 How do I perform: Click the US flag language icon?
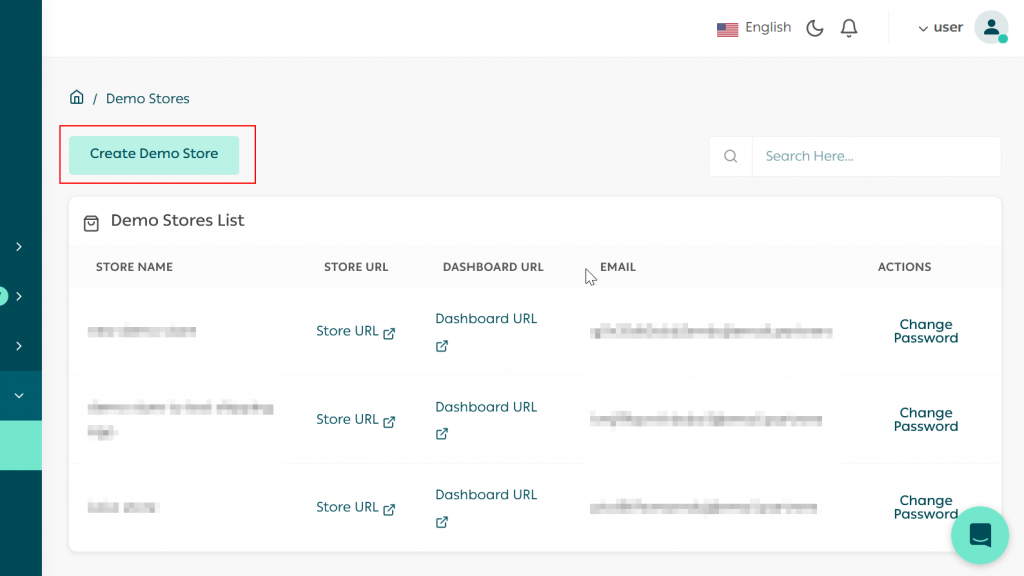pos(727,28)
